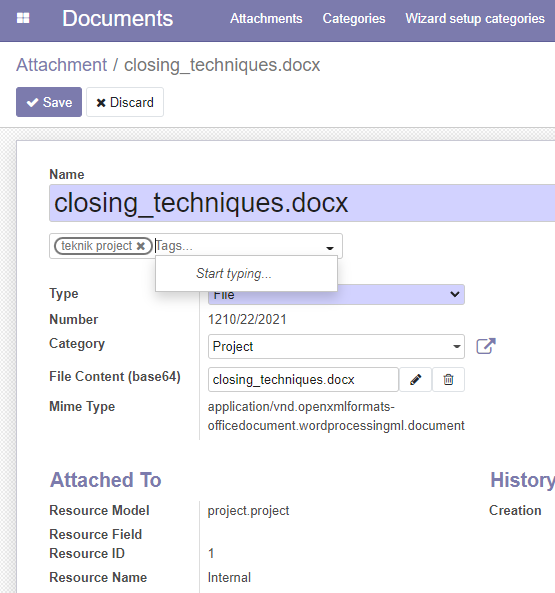Go back to Attachment breadcrumb
The width and height of the screenshot is (555, 593).
click(62, 65)
